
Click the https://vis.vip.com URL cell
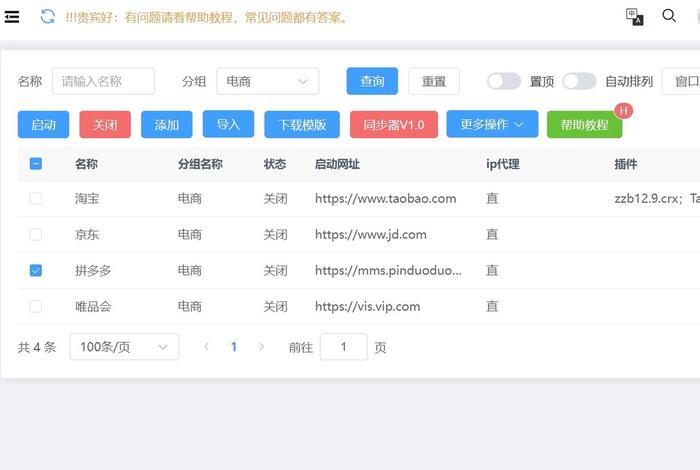point(367,306)
